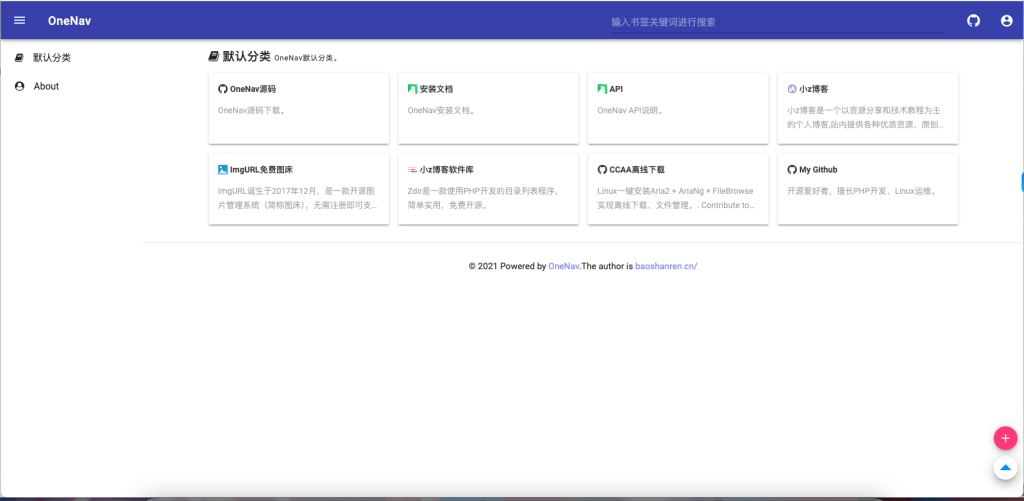Open the 小z博客软件库 card title
1024x501 pixels.
click(447, 169)
